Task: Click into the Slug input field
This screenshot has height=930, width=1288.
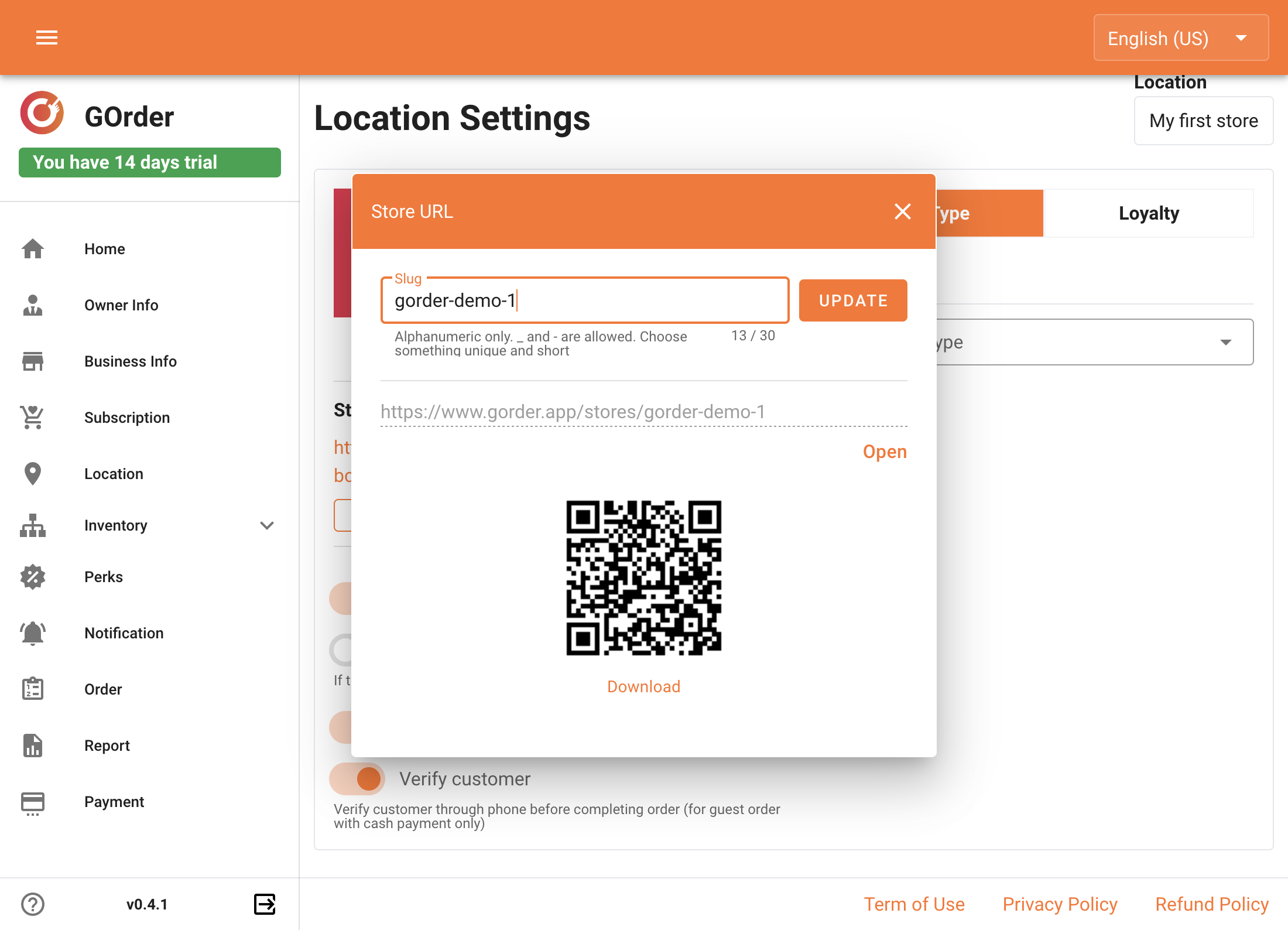Action: [x=585, y=300]
